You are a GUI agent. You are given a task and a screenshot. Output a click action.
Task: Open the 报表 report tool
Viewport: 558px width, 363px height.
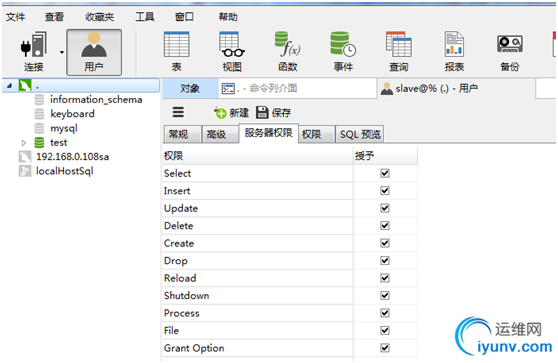454,52
